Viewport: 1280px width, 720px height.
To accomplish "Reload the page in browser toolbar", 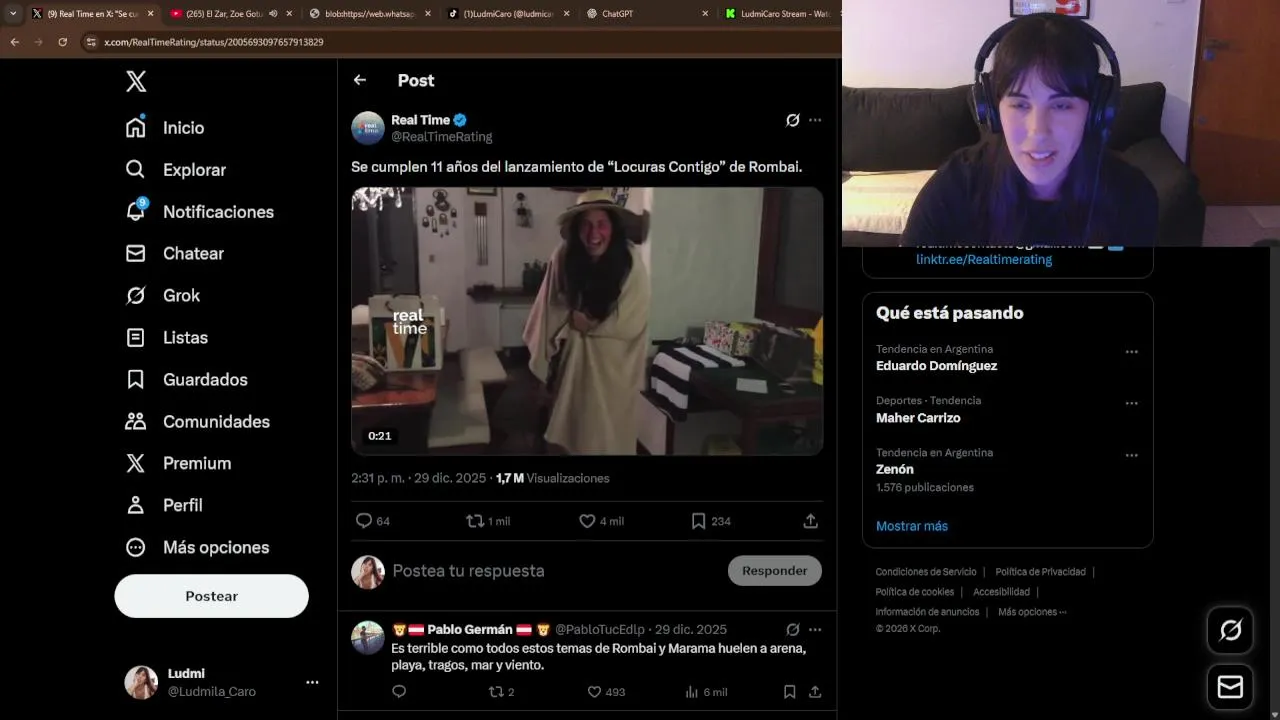I will pyautogui.click(x=62, y=42).
